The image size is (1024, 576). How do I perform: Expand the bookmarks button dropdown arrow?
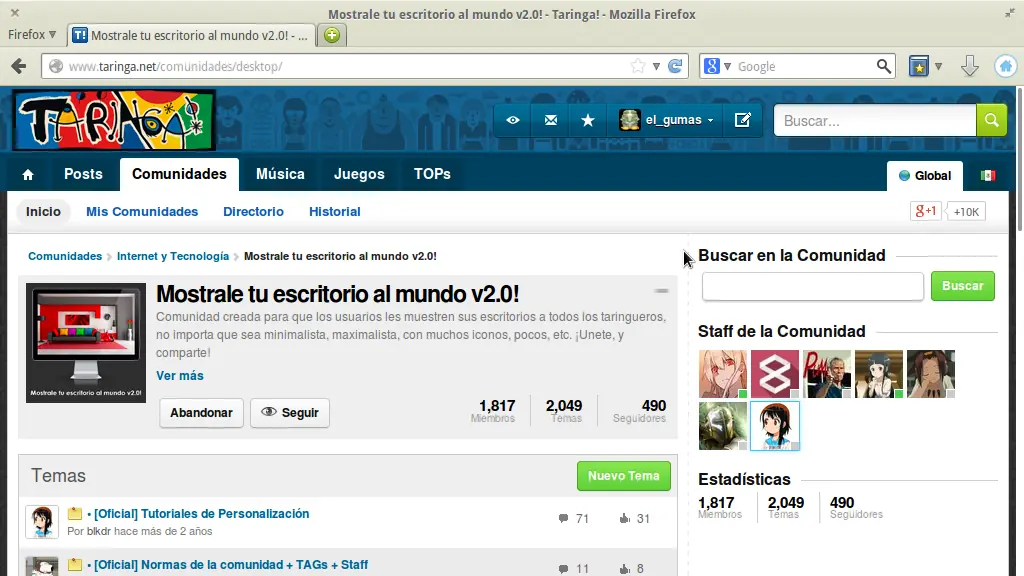point(938,66)
